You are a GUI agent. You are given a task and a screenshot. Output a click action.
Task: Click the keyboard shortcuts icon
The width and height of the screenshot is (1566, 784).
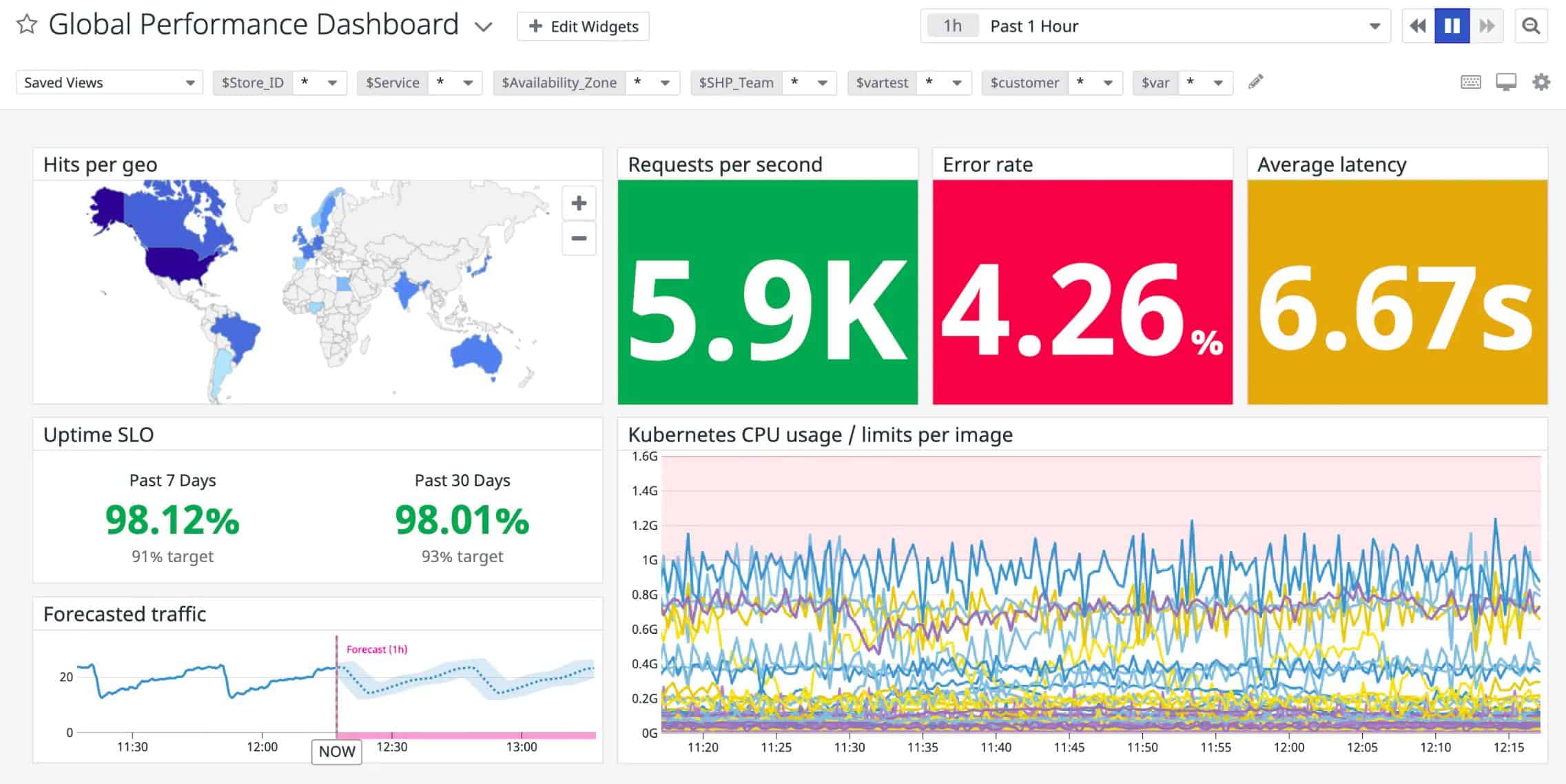(x=1471, y=82)
